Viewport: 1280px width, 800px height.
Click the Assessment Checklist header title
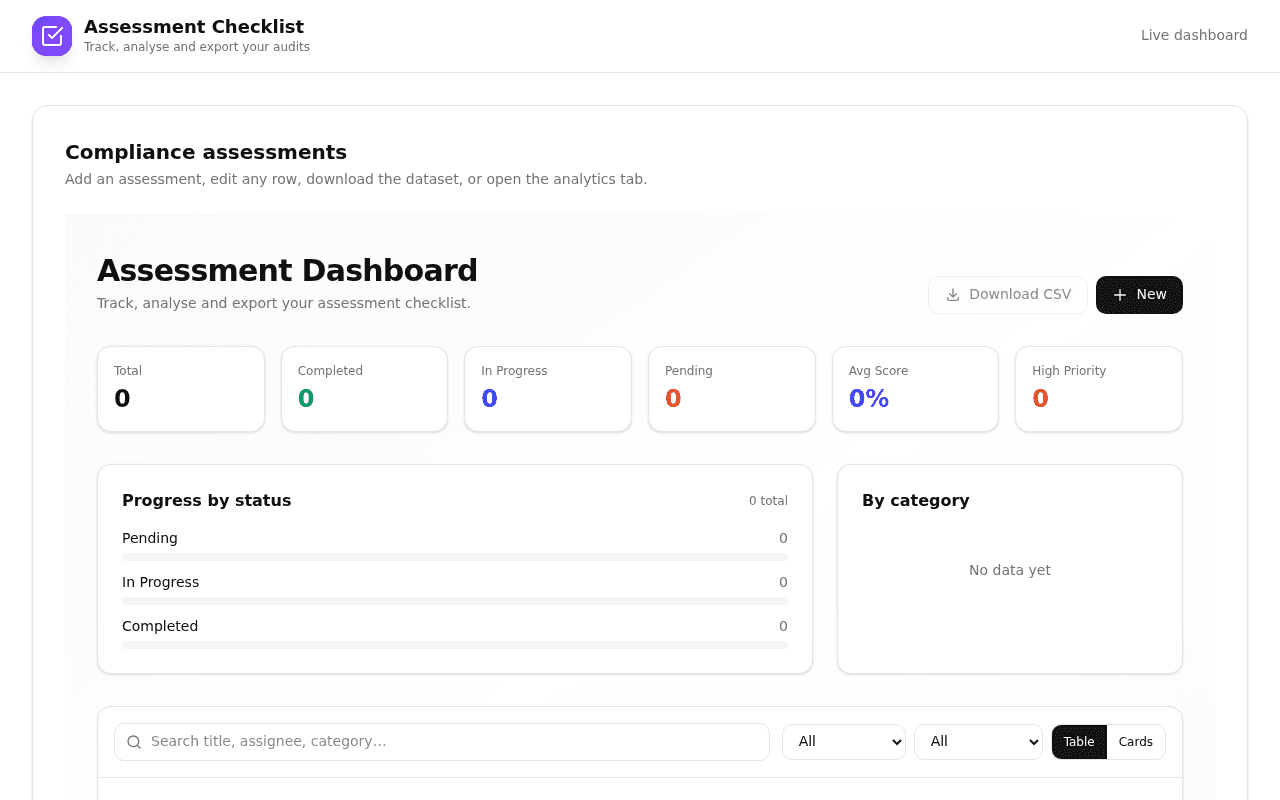pos(194,27)
